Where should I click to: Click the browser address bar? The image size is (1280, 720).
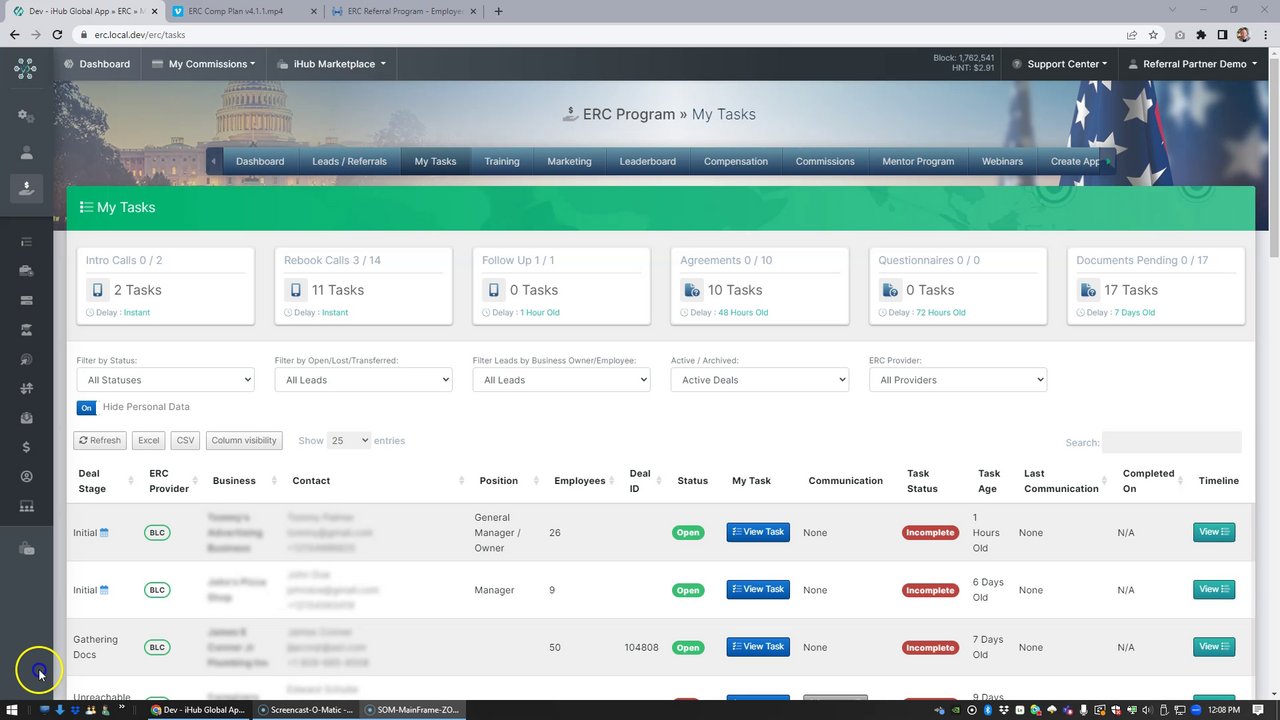600,34
